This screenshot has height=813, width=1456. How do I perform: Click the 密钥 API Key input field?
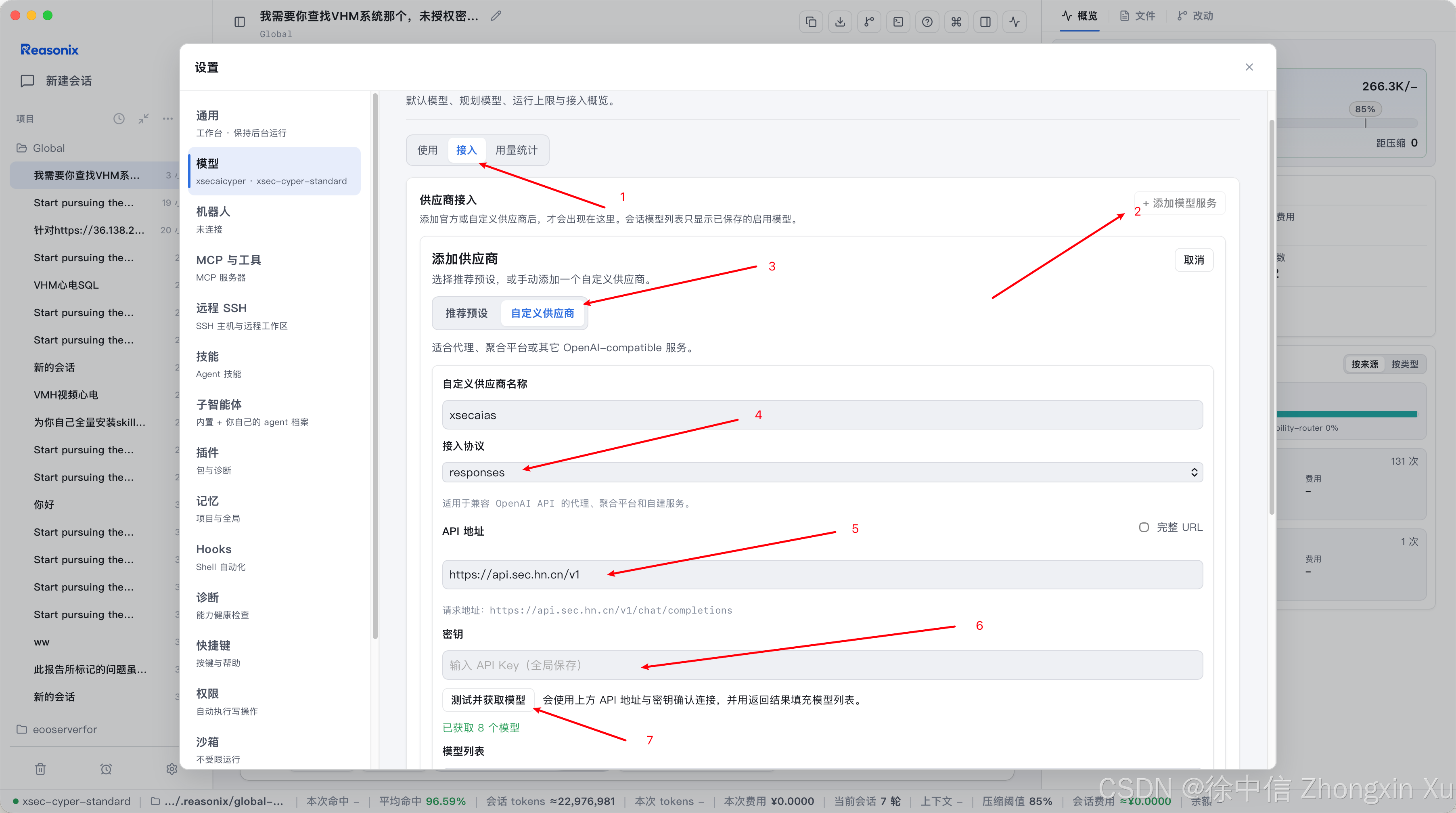822,665
